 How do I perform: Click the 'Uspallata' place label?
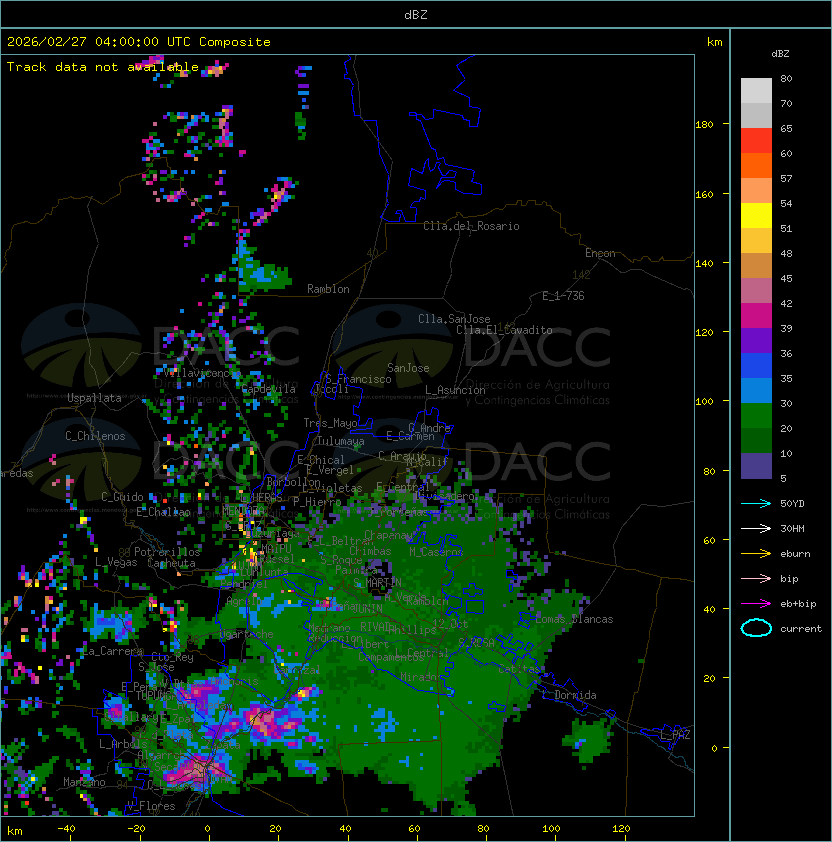(94, 398)
